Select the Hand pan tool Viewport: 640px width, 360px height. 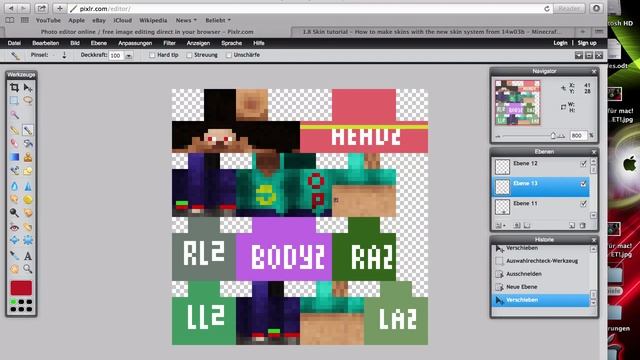click(14, 269)
